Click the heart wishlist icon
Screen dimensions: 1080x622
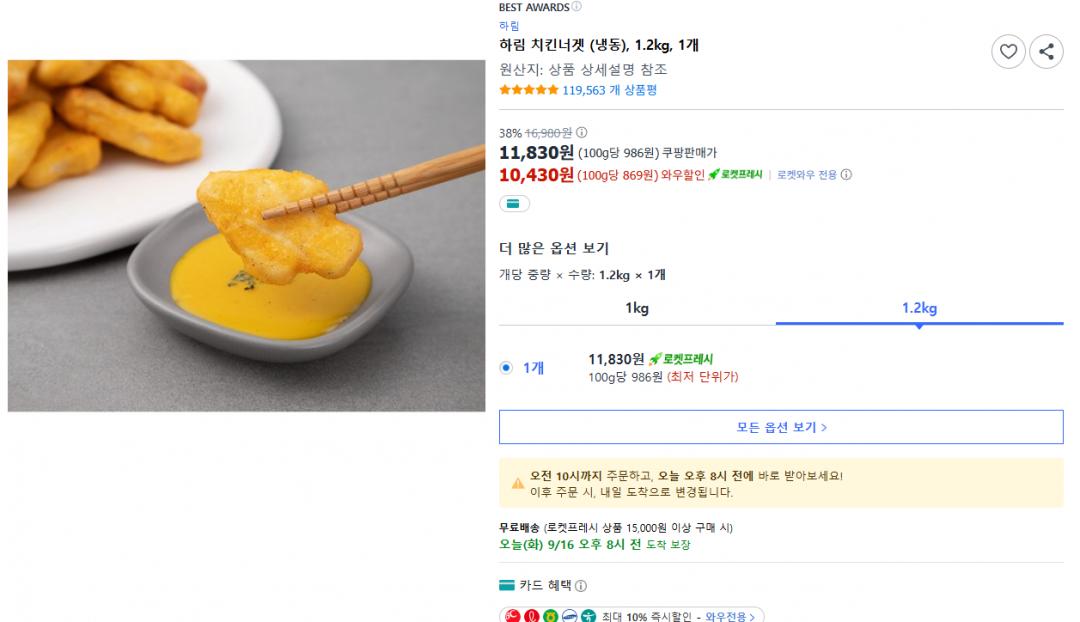[1008, 52]
